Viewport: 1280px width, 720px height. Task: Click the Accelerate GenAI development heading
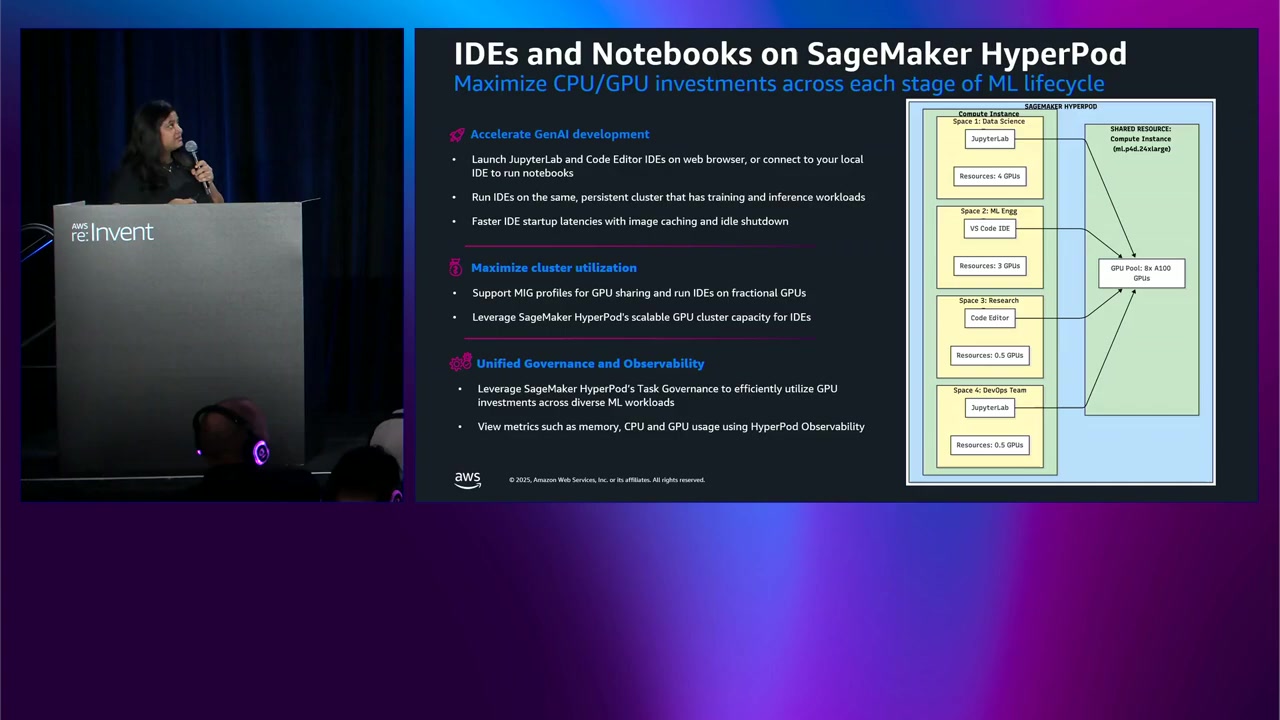pos(560,134)
